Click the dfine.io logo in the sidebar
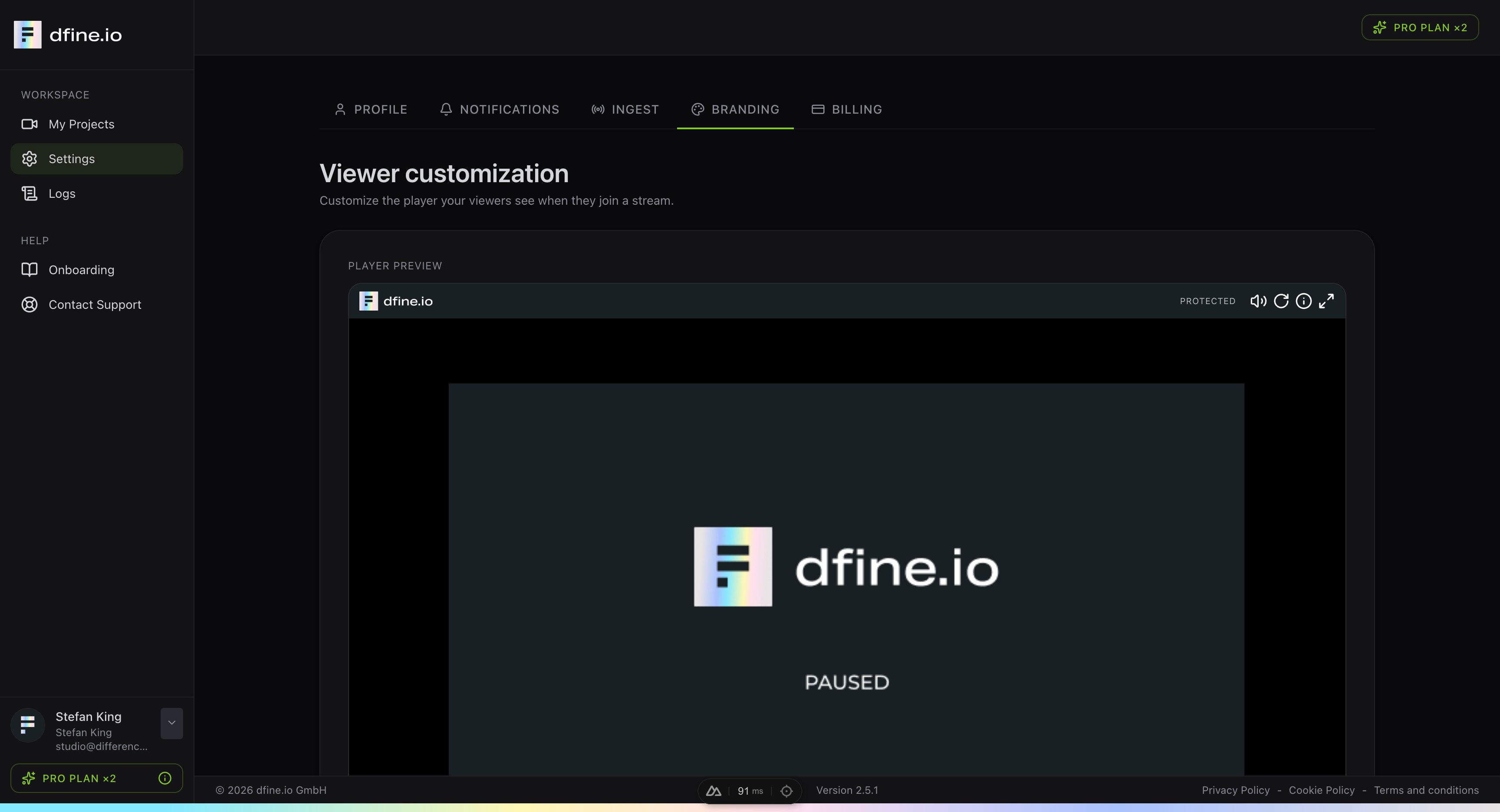This screenshot has width=1500, height=812. (68, 35)
